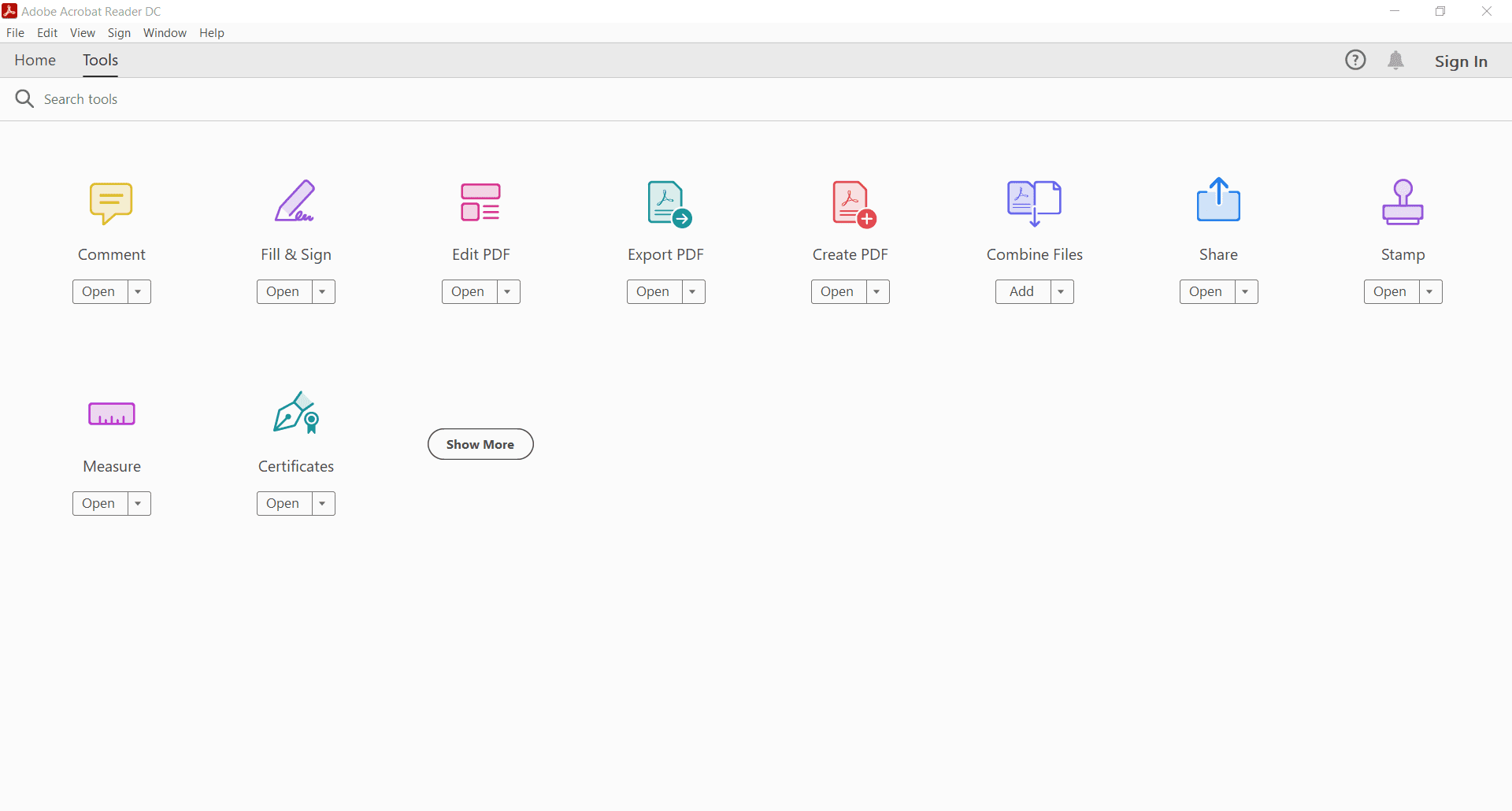Viewport: 1512px width, 811px height.
Task: Expand the Combine Files dropdown arrow
Action: pos(1062,292)
